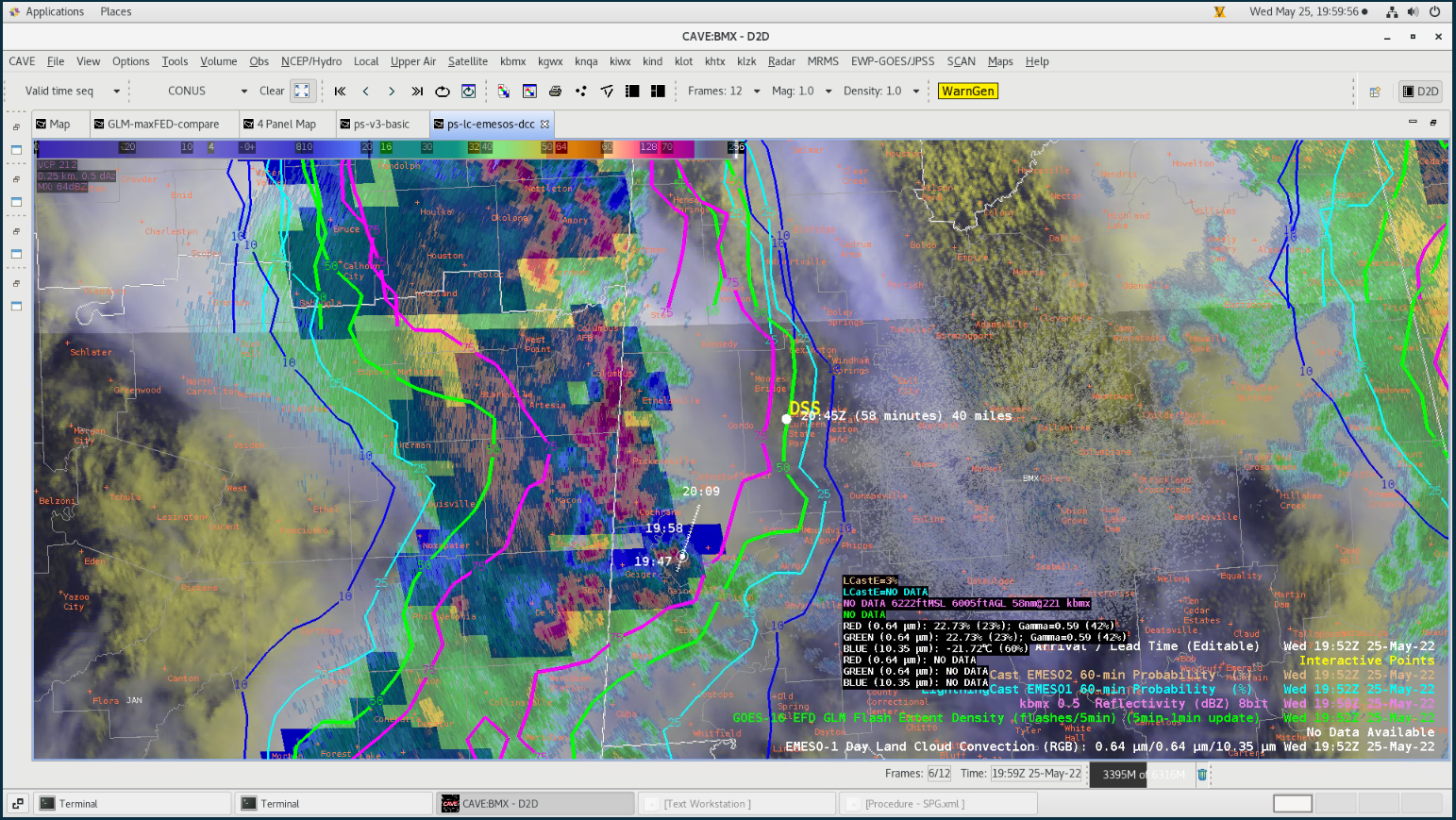Click the single-panel layout icon
Viewport: 1456px width, 820px height.
tap(632, 92)
